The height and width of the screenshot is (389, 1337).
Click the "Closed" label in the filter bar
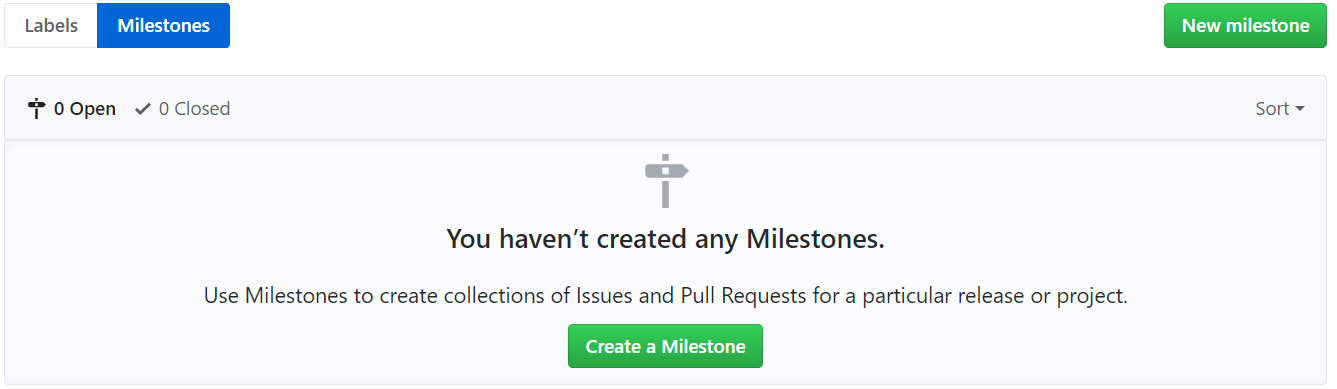click(x=203, y=109)
